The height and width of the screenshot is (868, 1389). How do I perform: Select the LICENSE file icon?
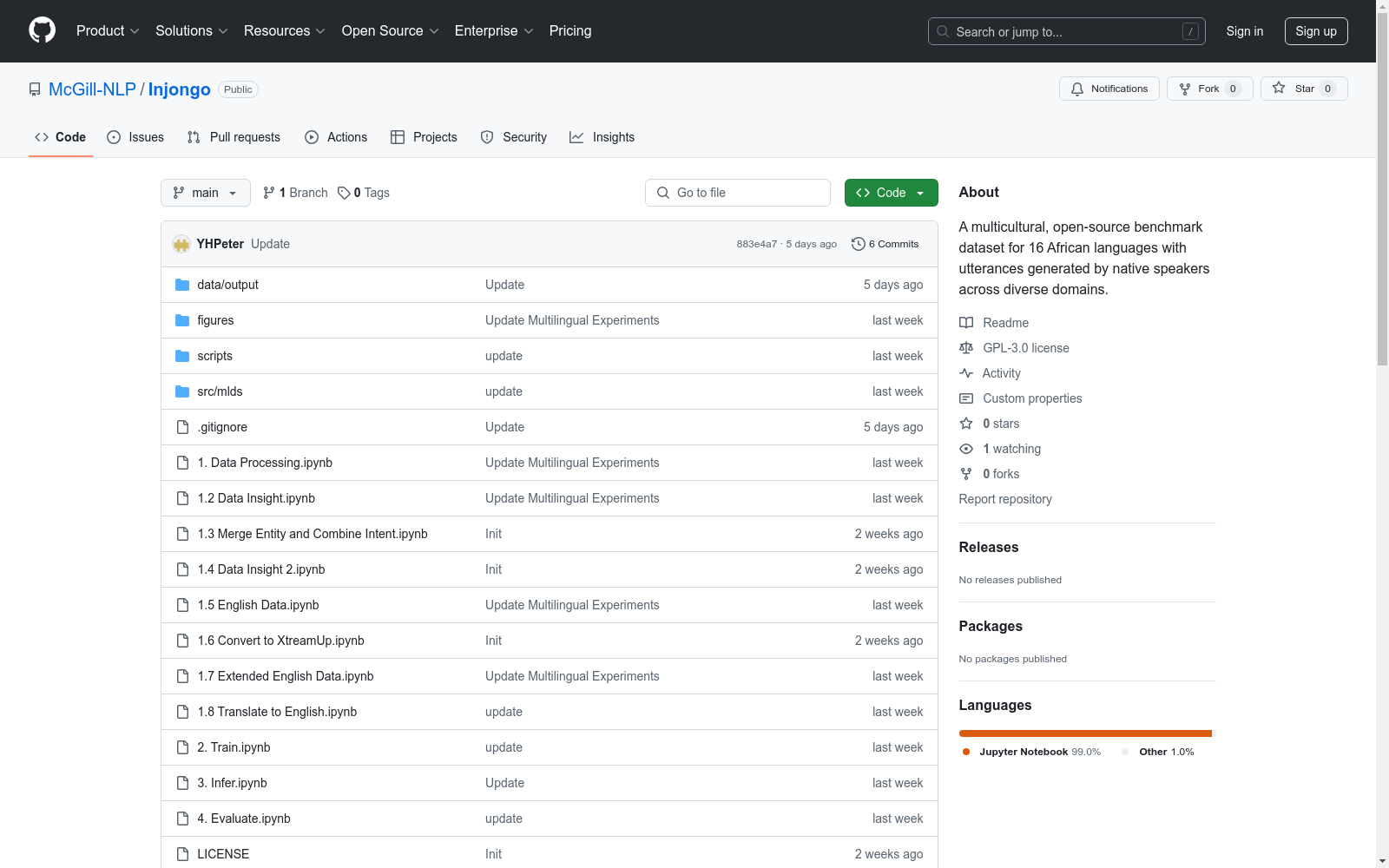click(x=182, y=854)
